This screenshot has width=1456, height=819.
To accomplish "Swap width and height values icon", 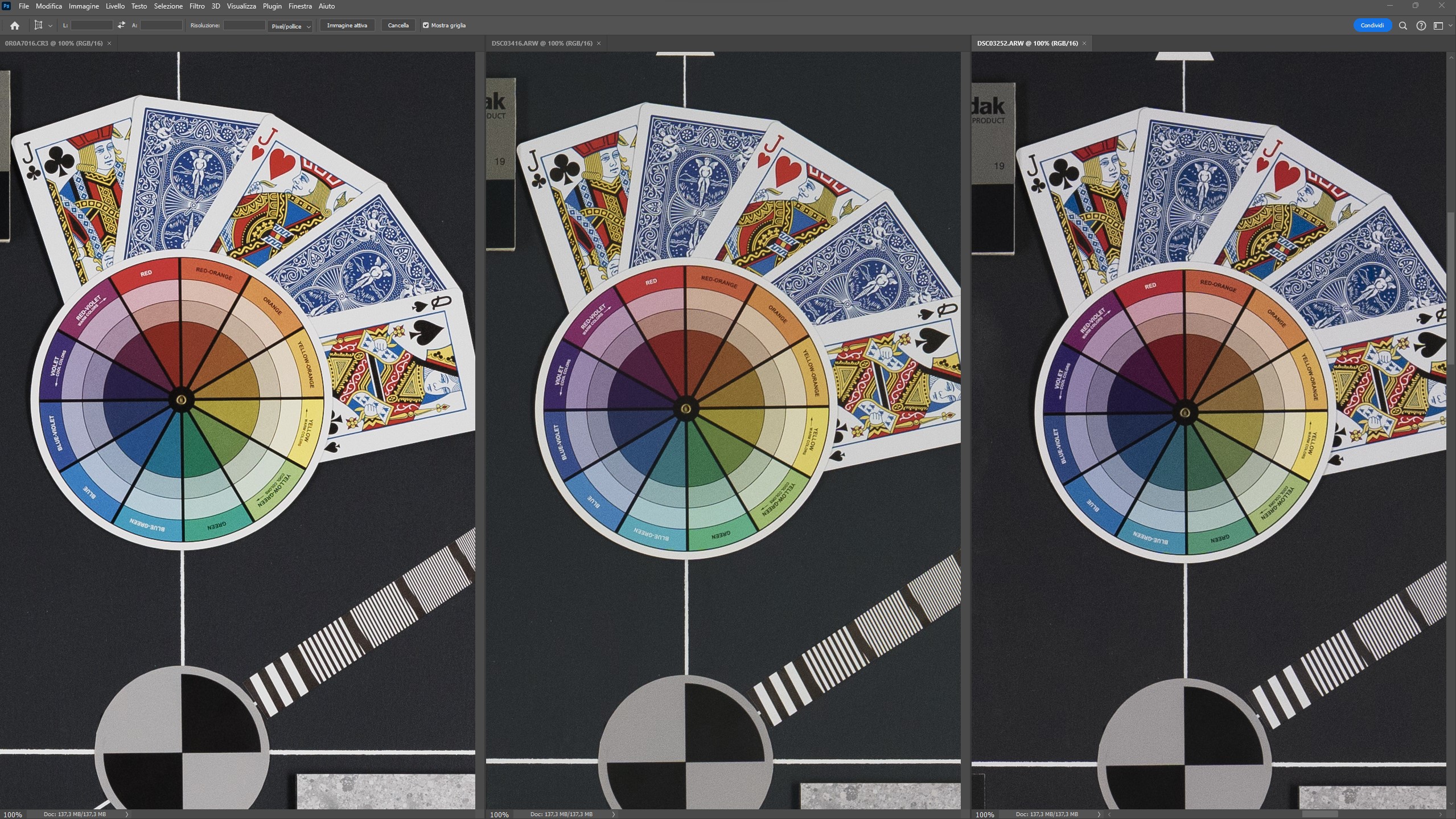I will [121, 25].
